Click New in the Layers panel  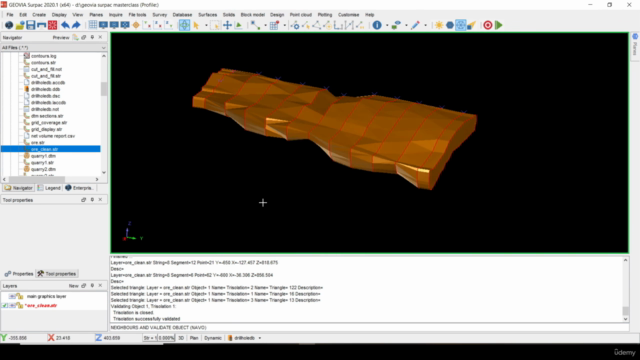coord(73,286)
